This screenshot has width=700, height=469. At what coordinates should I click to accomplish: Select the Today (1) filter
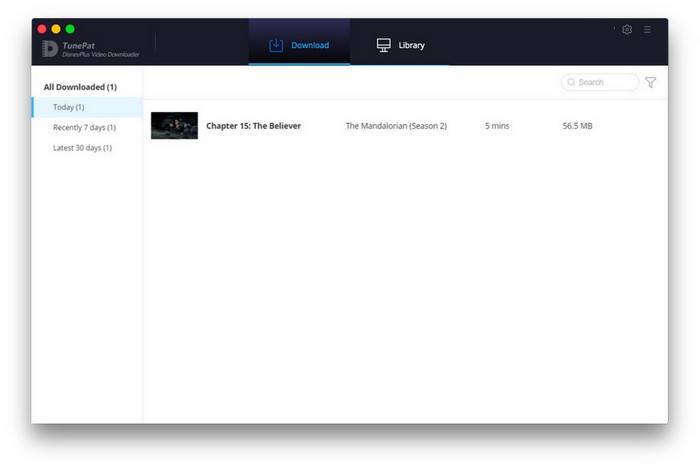(x=87, y=107)
